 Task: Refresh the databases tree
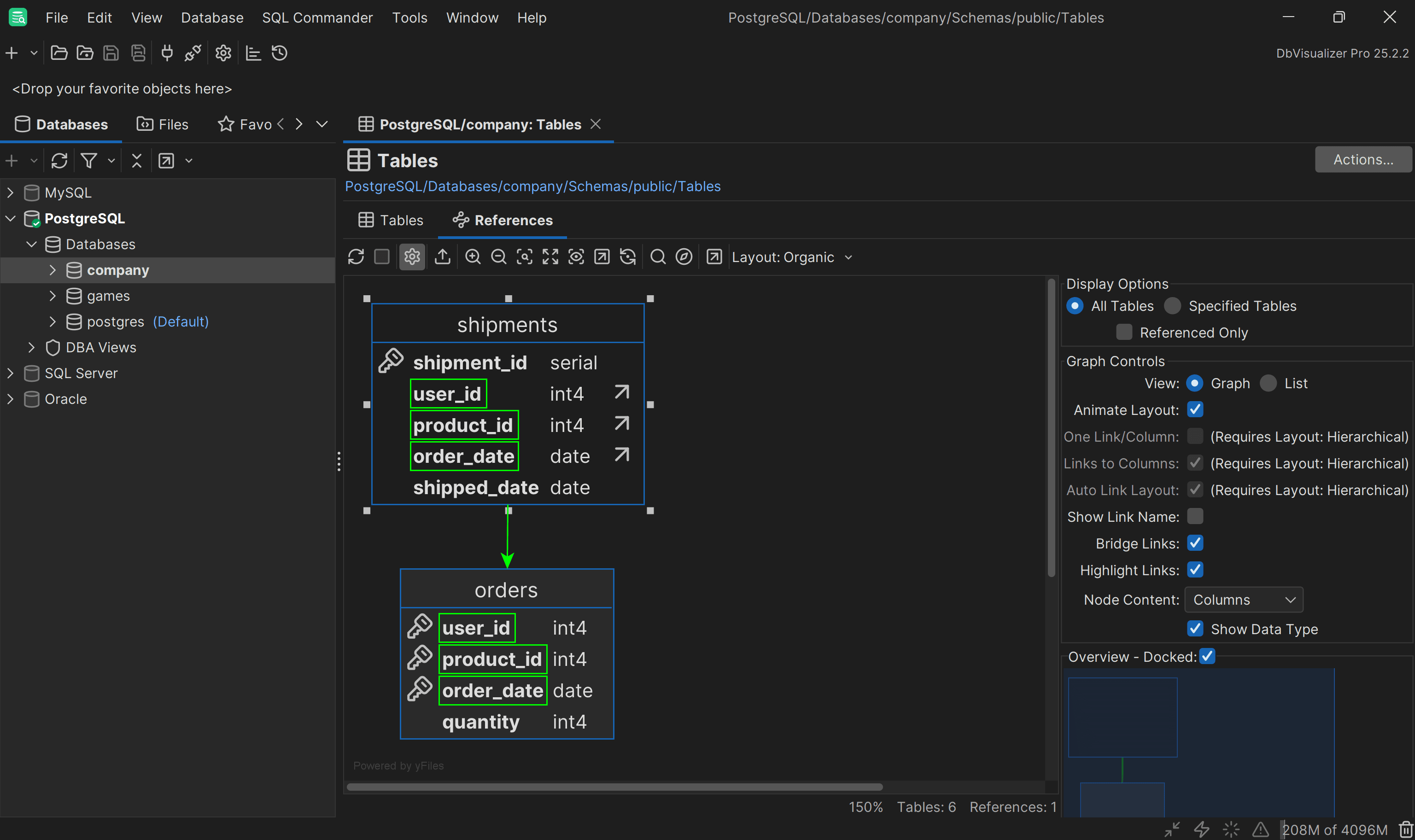59,161
